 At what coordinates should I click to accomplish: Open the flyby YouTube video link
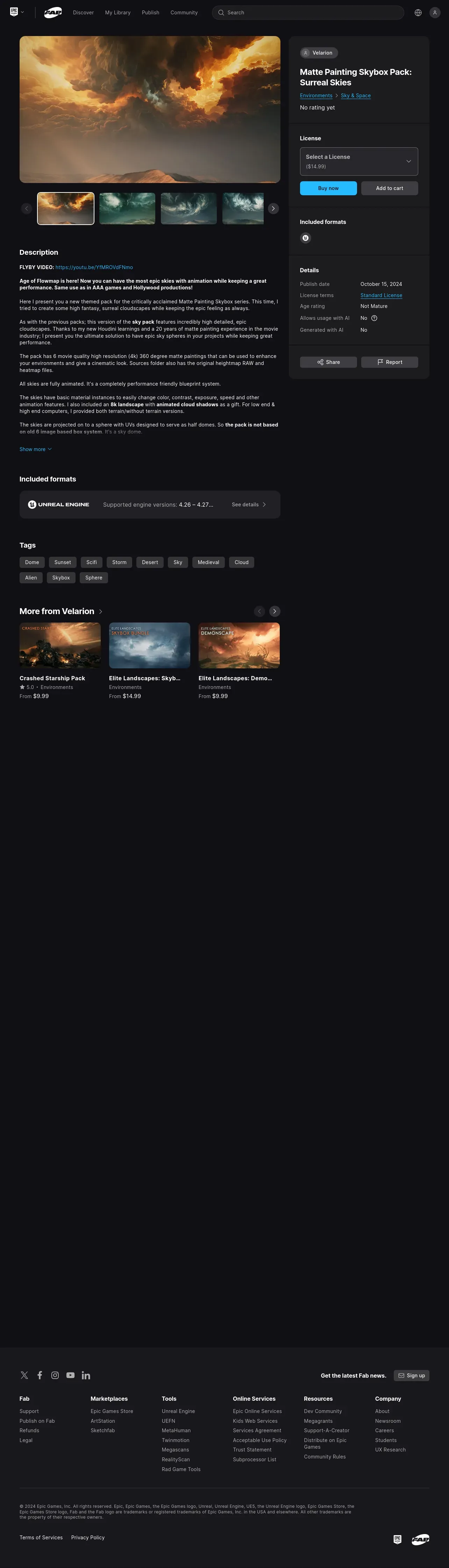click(x=94, y=267)
